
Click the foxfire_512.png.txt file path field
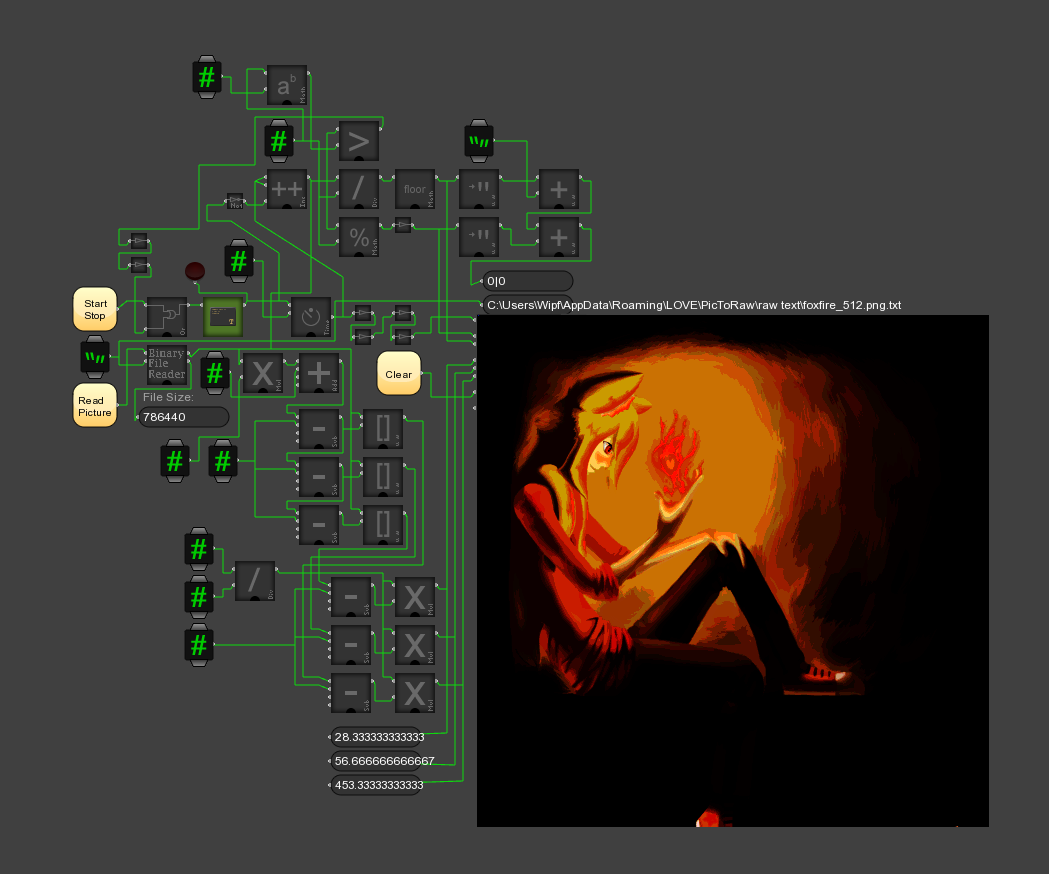point(694,304)
